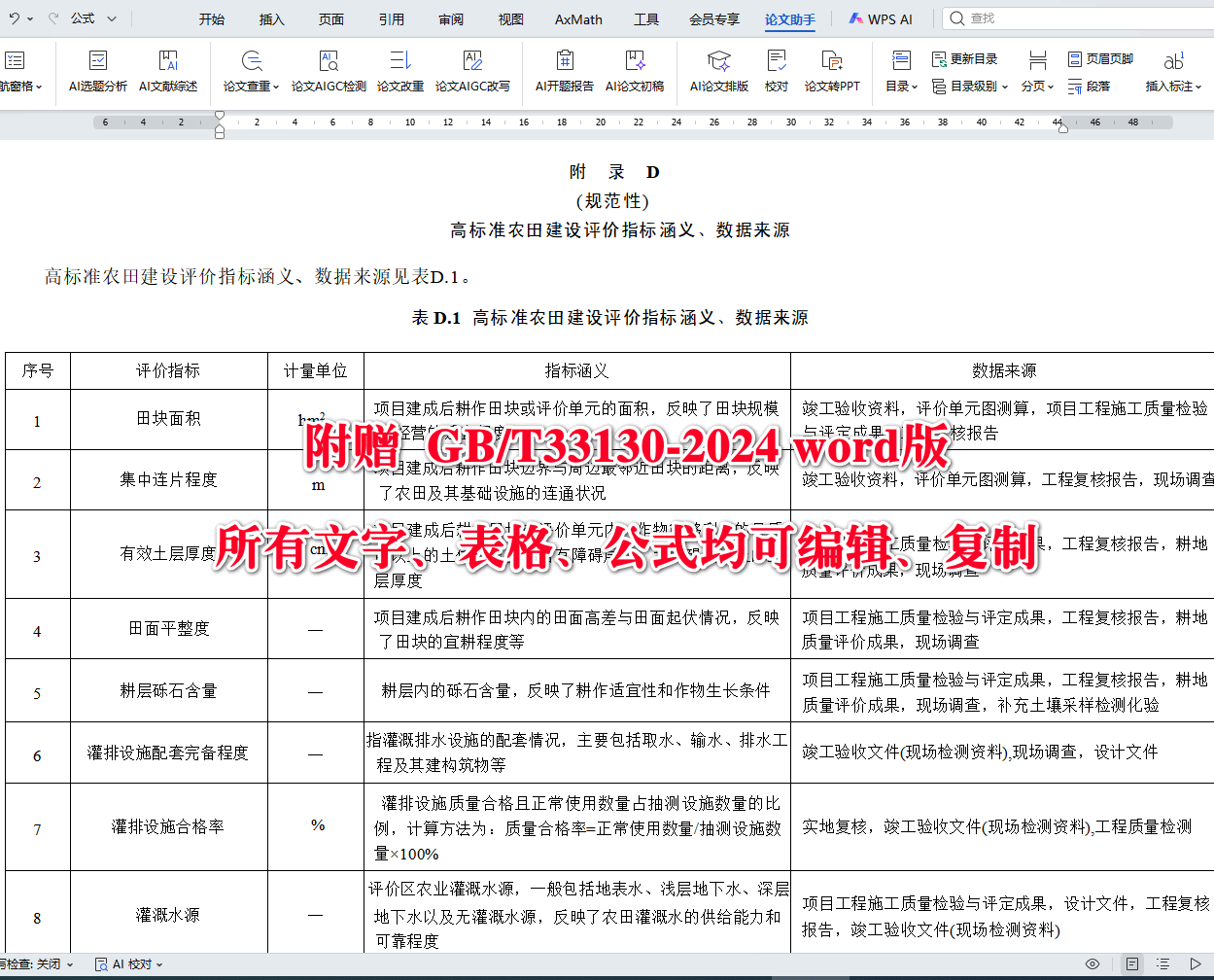Open 页眉页脚 header and footer settings

[1099, 58]
